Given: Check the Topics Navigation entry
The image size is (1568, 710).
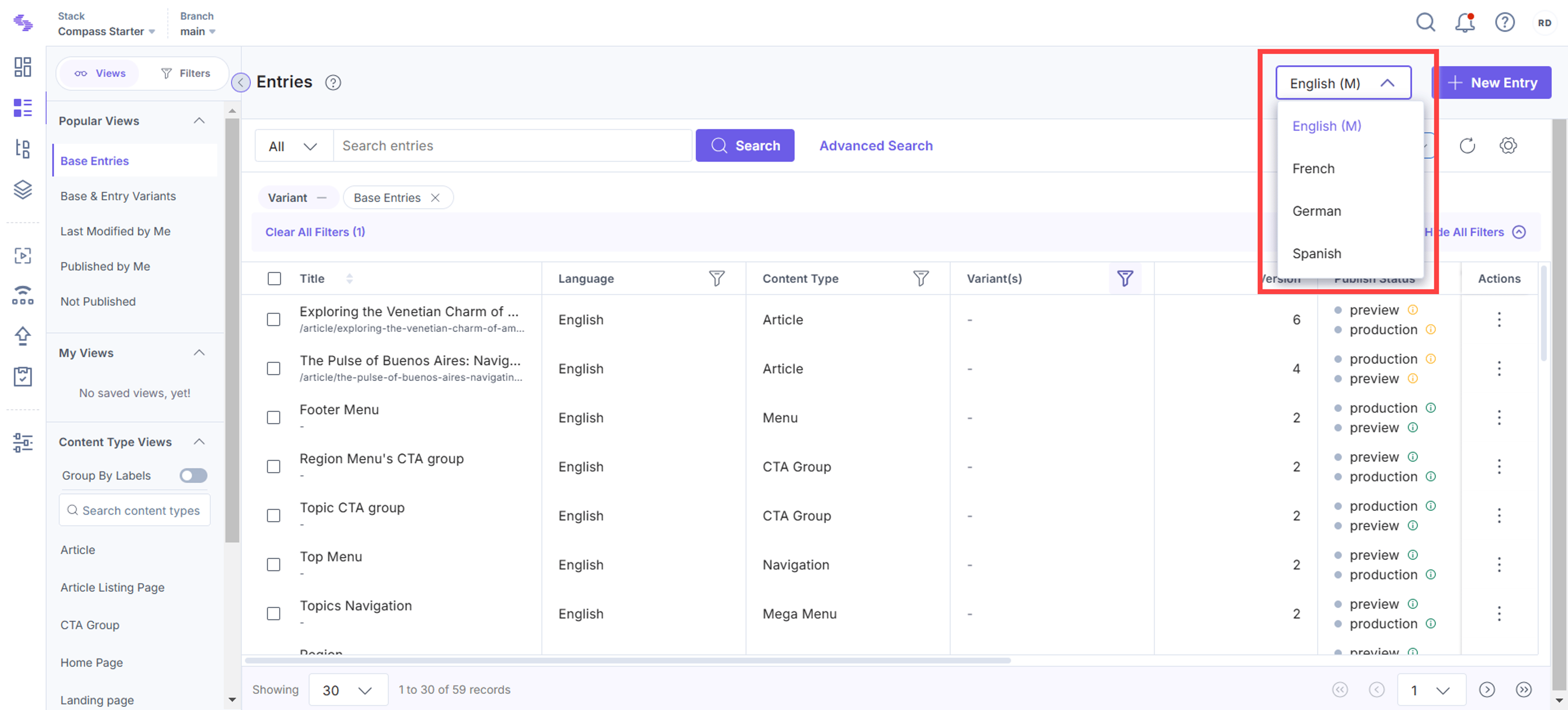Looking at the screenshot, I should (274, 614).
